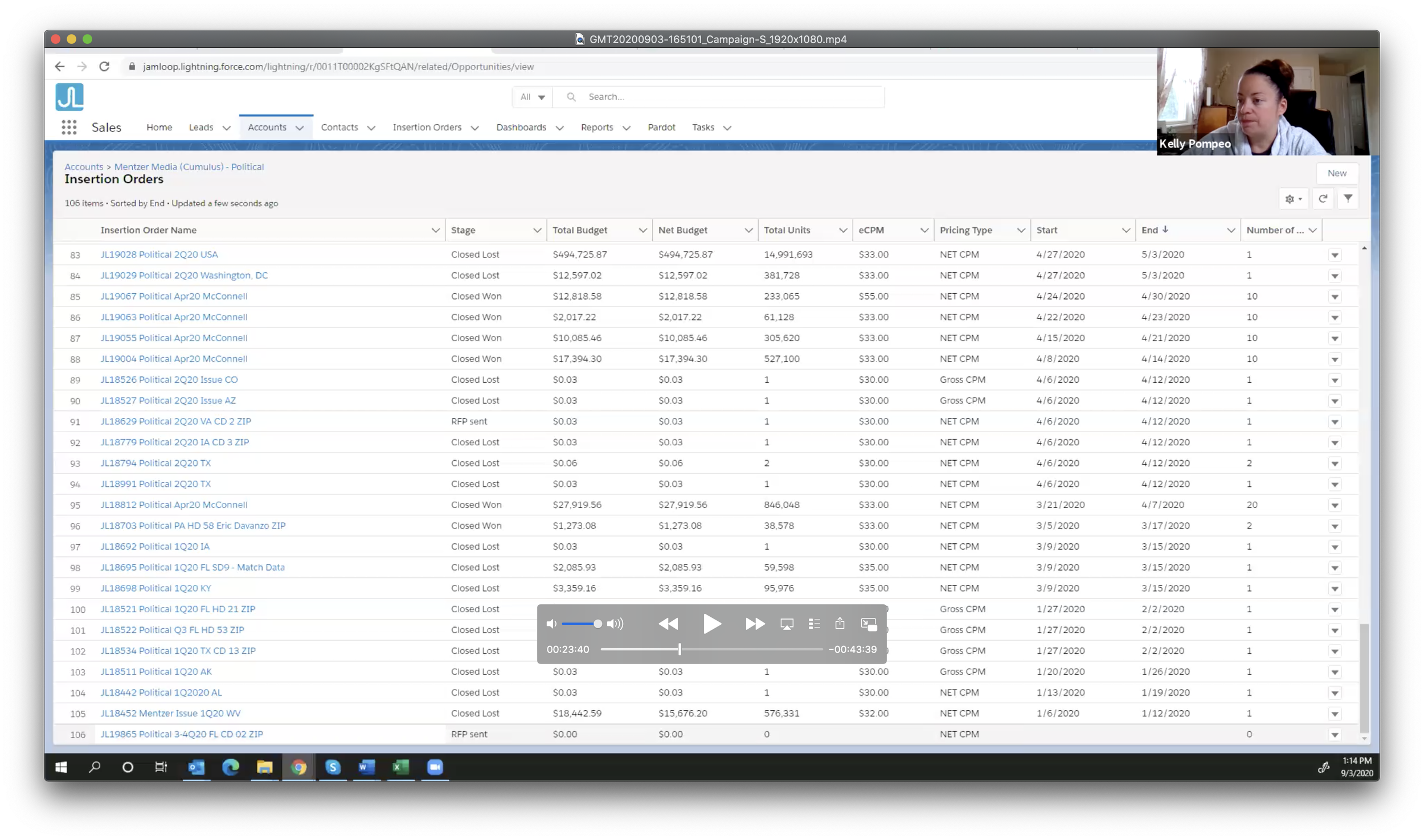The height and width of the screenshot is (840, 1424).
Task: Open the Stage column header dropdown
Action: 537,230
